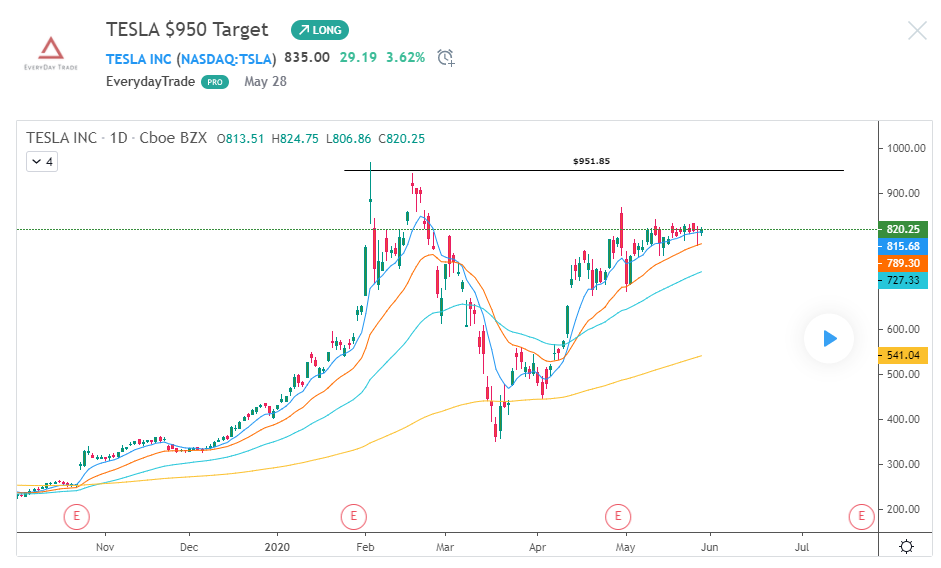Open earnings marker near May
Screen dimensions: 941x568
pos(618,516)
